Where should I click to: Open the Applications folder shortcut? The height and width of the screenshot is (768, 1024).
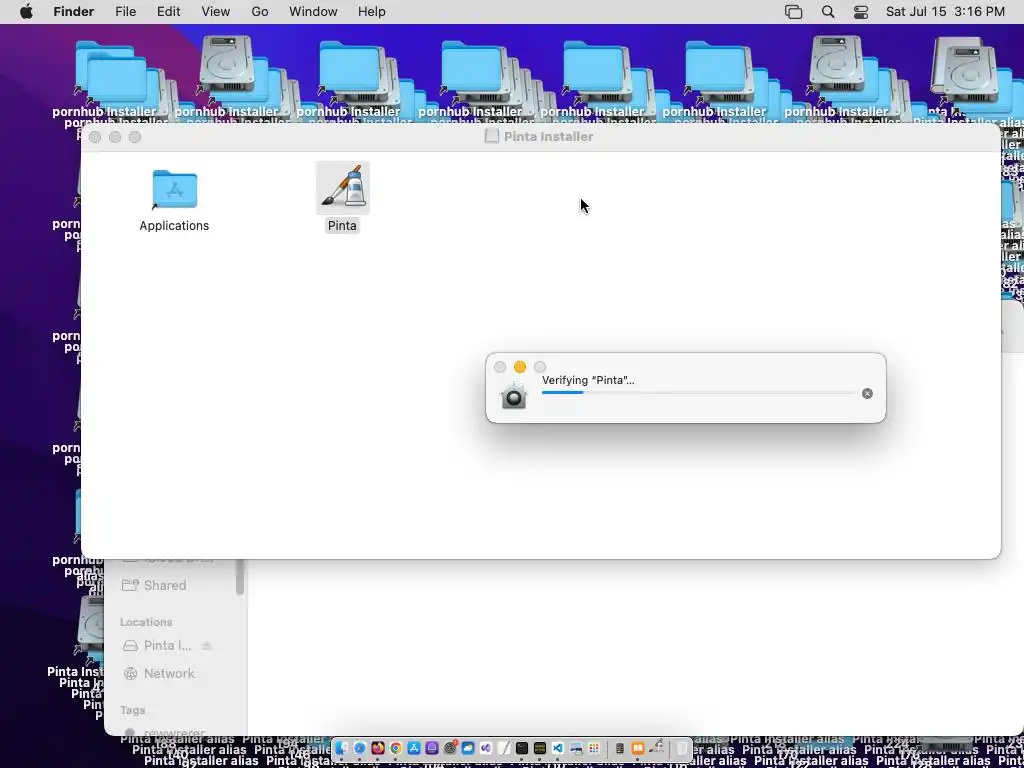point(174,189)
